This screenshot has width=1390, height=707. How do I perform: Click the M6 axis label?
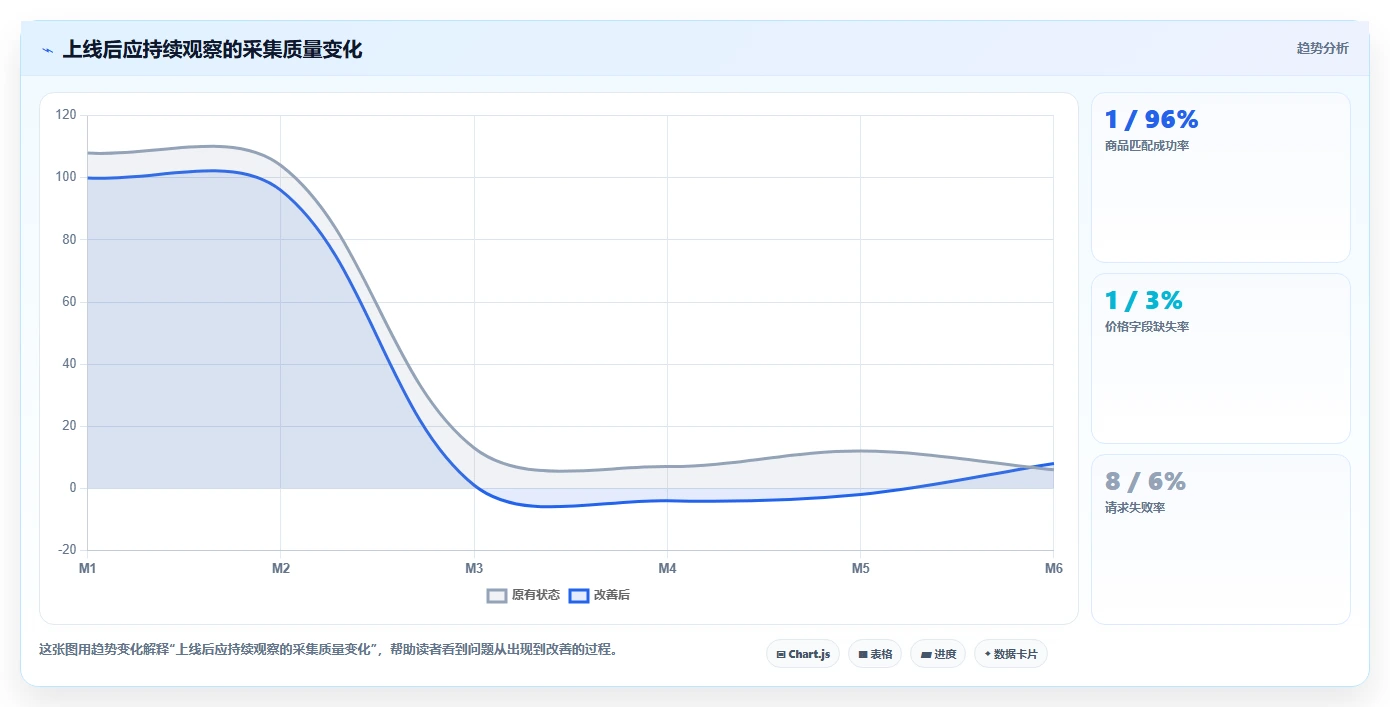pos(1054,568)
